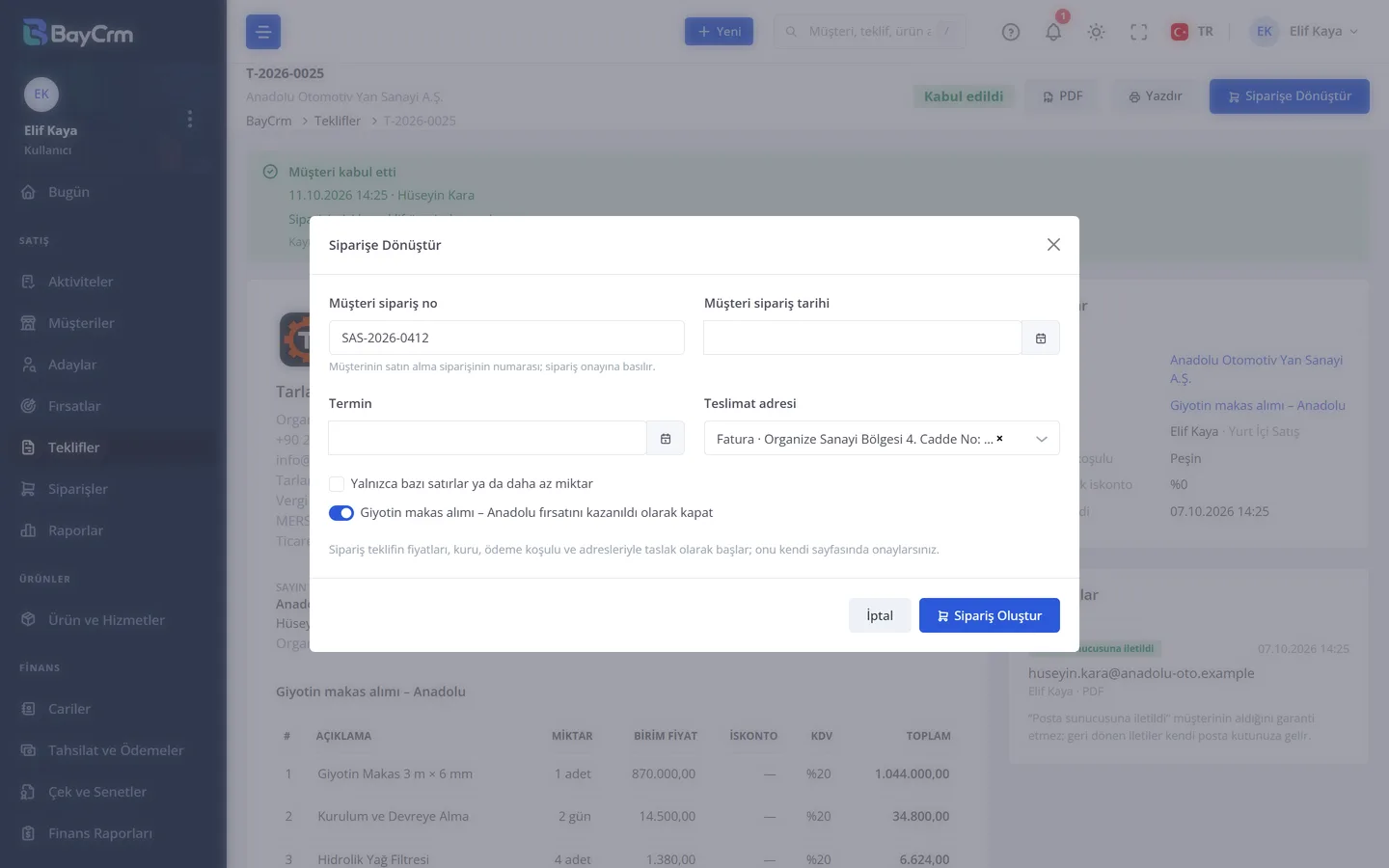The width and height of the screenshot is (1389, 868).
Task: Open Raporlar from the sidebar
Action: (113, 530)
